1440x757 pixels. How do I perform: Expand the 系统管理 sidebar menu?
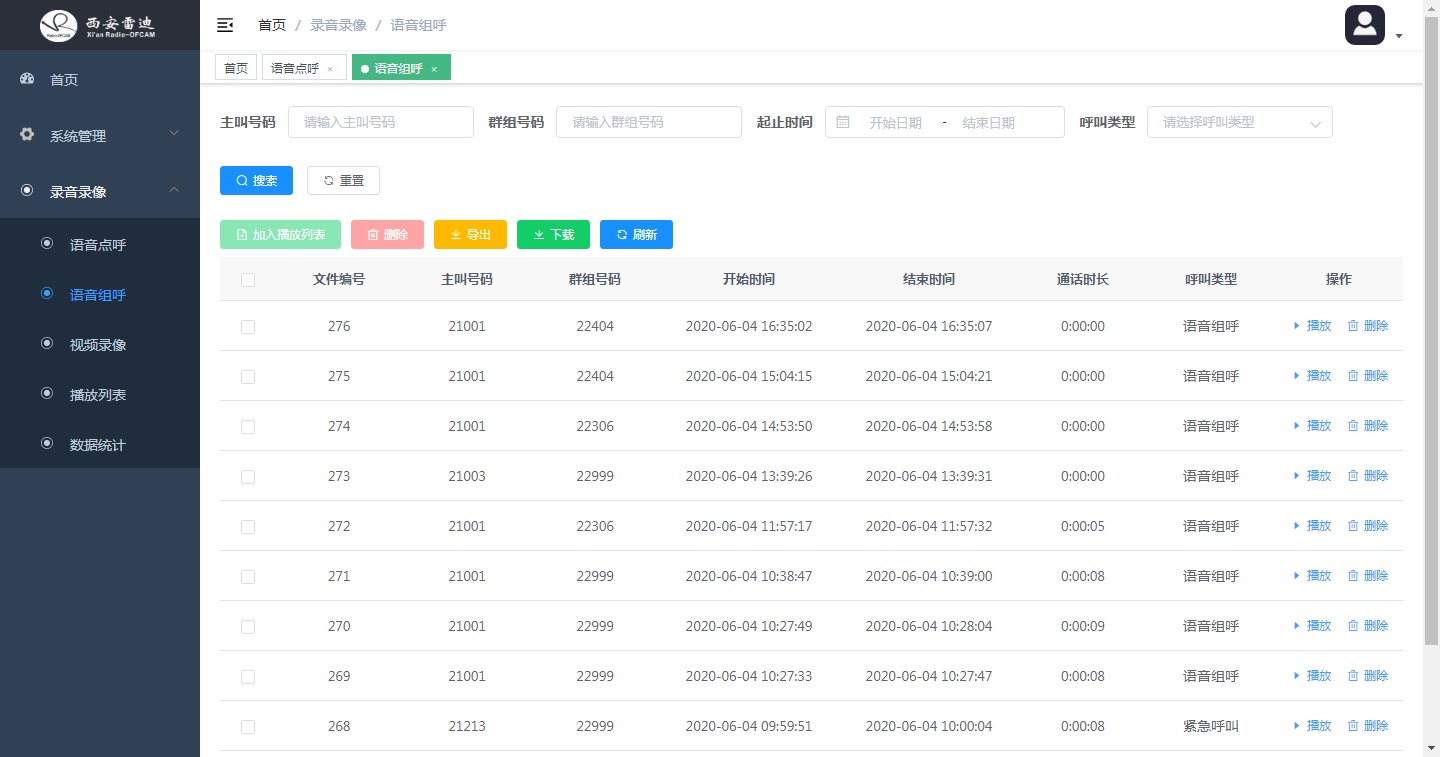(100, 135)
